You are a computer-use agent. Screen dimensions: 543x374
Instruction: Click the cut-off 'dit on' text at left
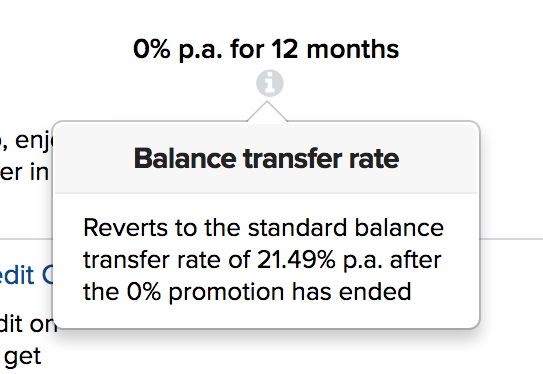pyautogui.click(x=27, y=324)
